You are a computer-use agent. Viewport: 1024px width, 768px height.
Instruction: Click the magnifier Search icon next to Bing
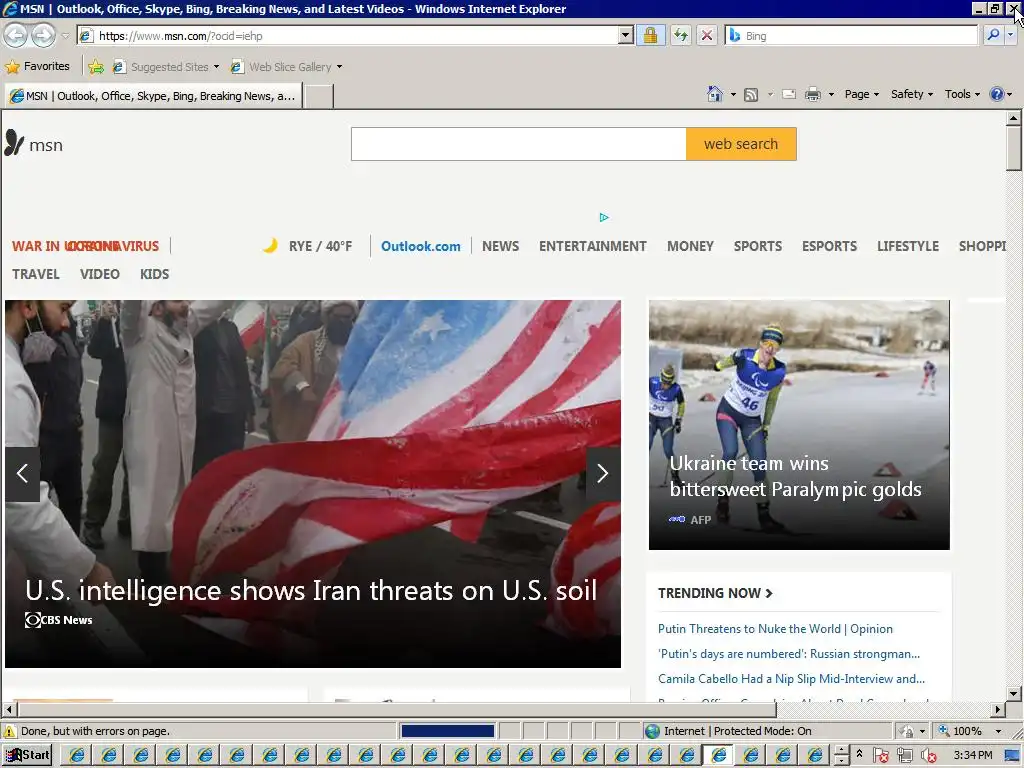click(993, 35)
